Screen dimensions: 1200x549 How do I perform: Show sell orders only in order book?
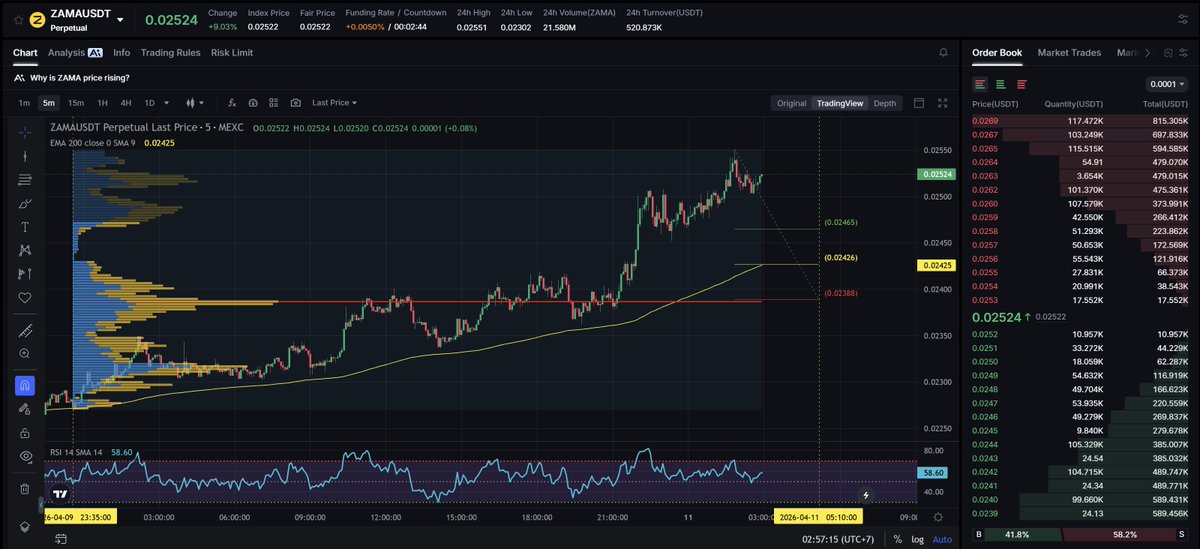(1021, 84)
